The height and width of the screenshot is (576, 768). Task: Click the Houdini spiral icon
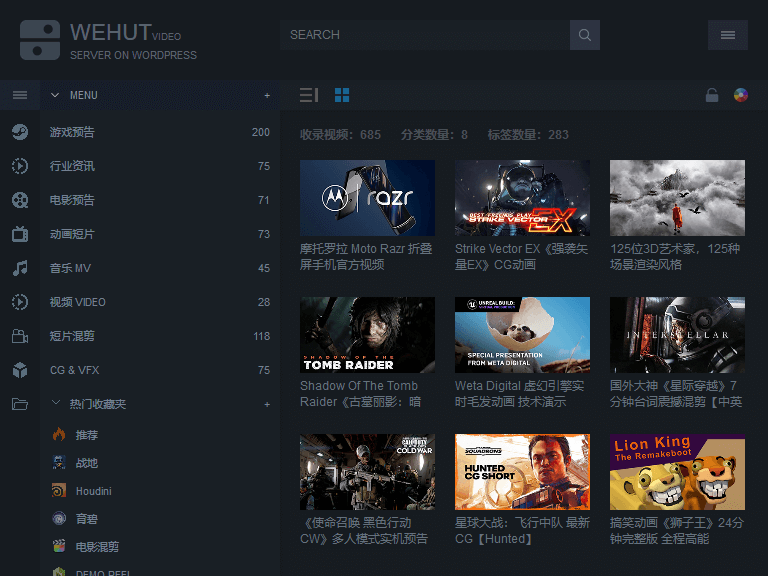tap(59, 490)
